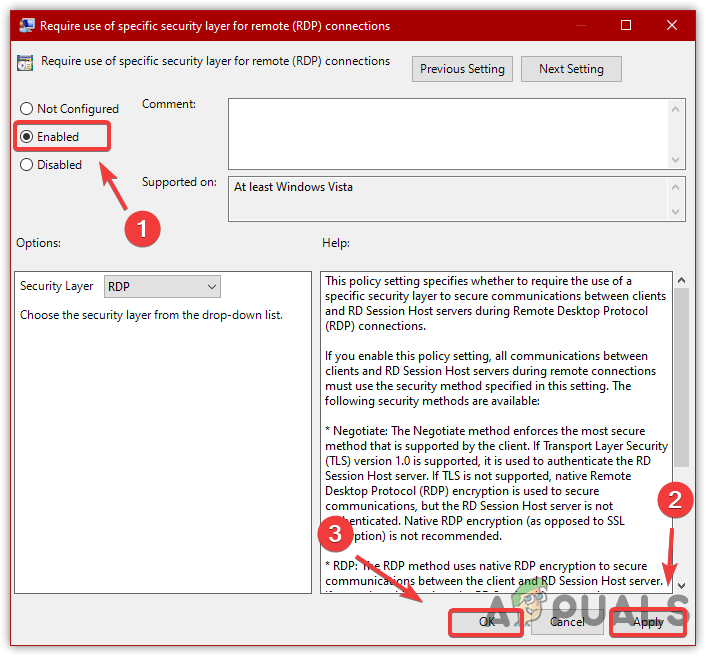Click the 'This policy setting specifies' help paragraph
This screenshot has width=706, height=656.
click(x=495, y=303)
